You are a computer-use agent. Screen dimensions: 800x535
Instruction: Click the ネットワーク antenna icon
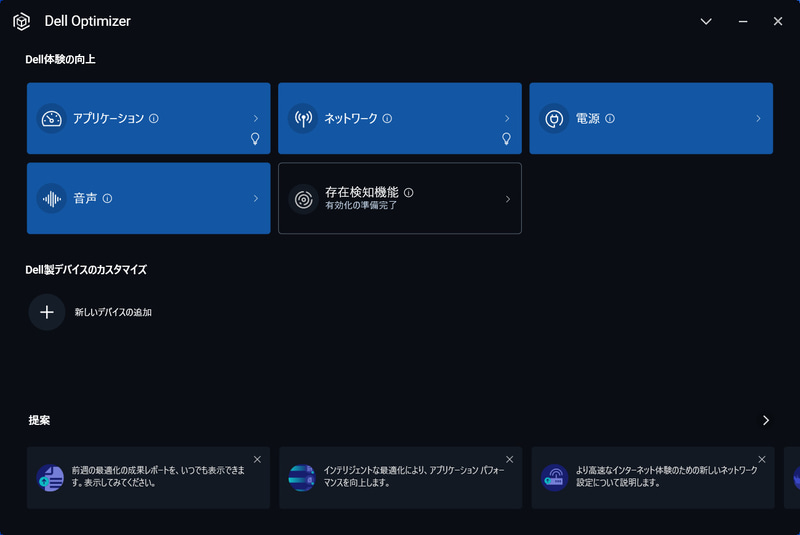click(303, 118)
